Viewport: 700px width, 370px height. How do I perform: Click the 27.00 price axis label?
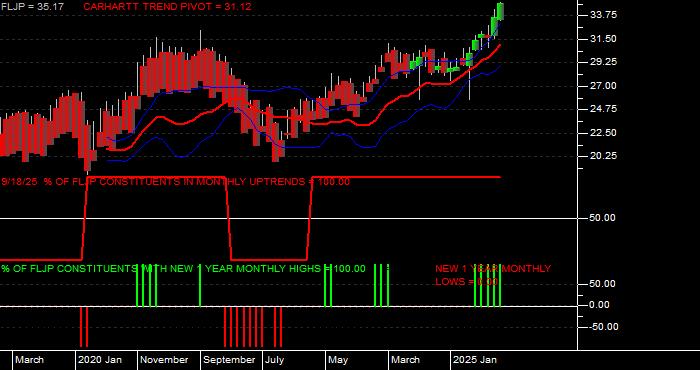pyautogui.click(x=603, y=86)
